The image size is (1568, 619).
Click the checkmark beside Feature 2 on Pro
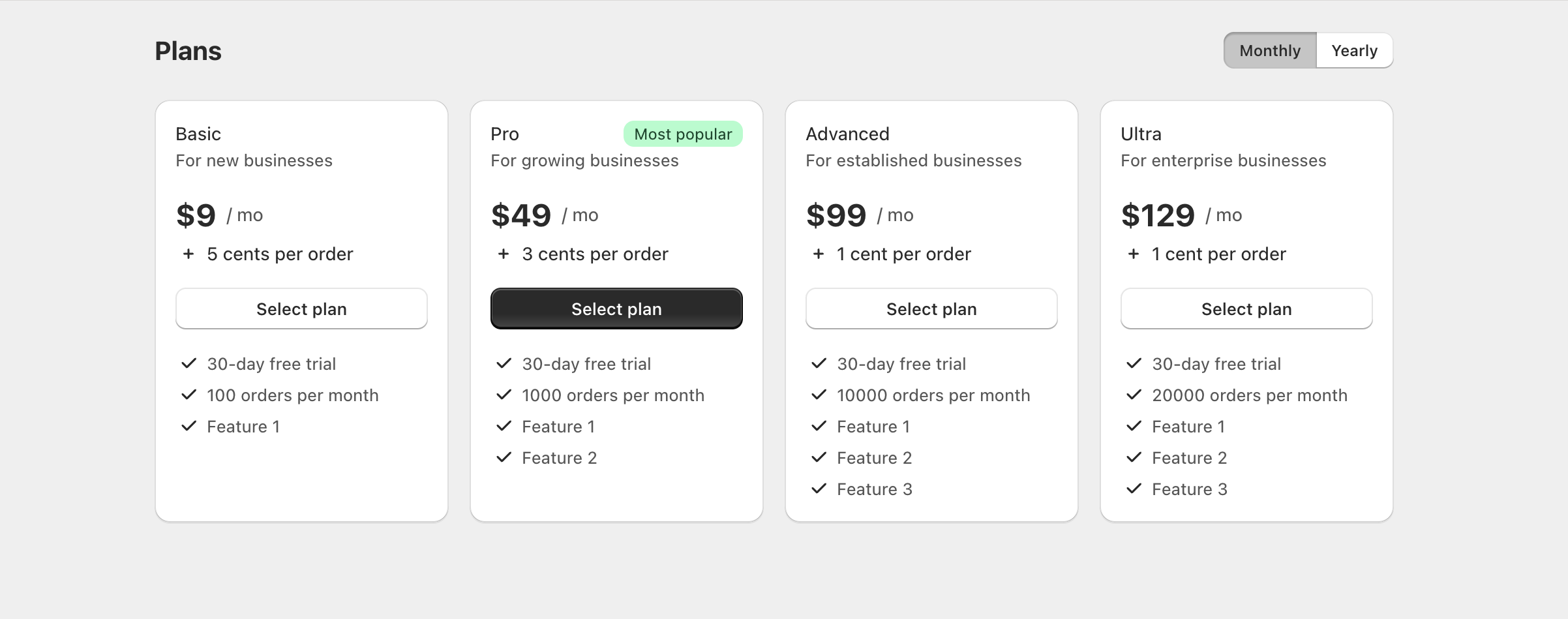[503, 457]
